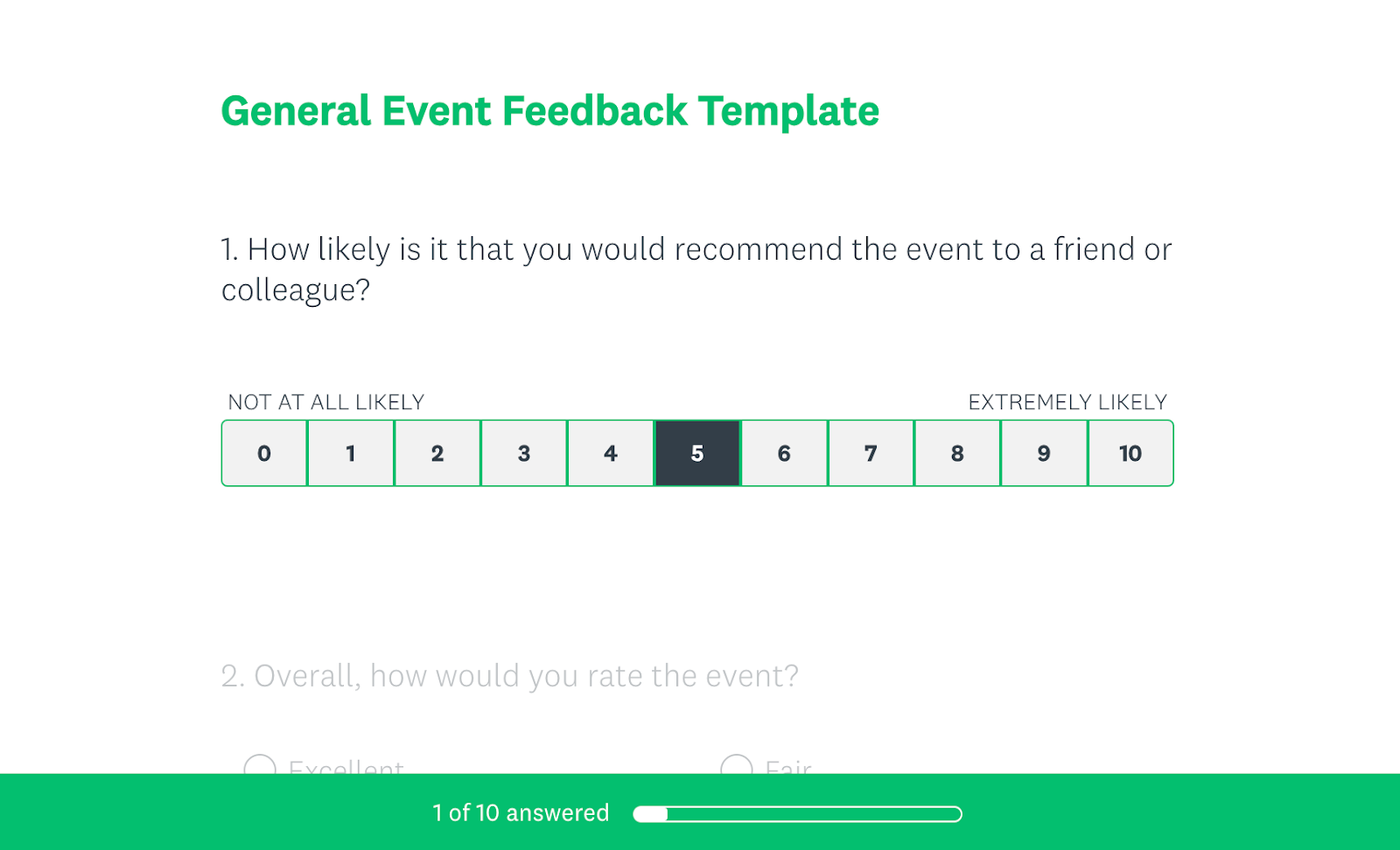Select rating 1 on the recommendation scale
The height and width of the screenshot is (850, 1400).
click(351, 453)
